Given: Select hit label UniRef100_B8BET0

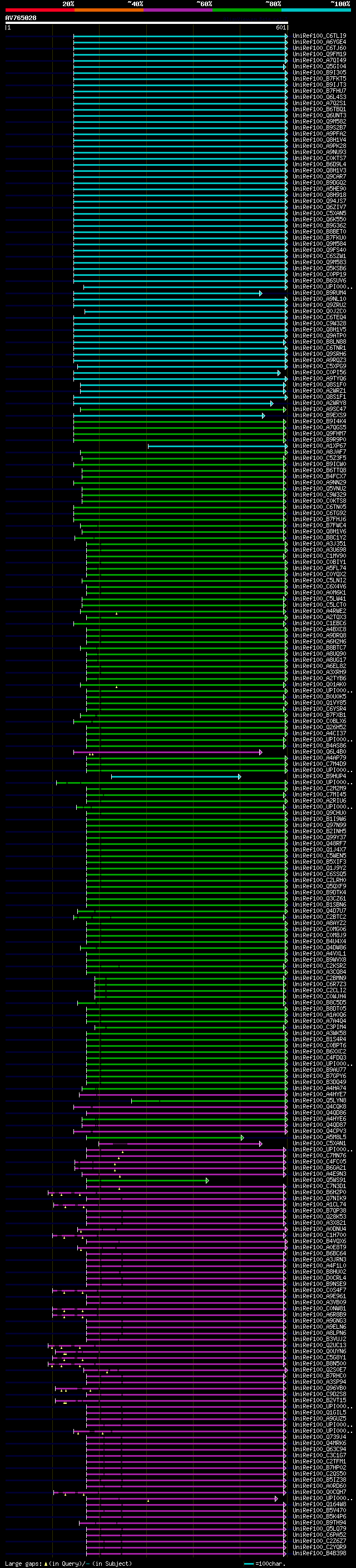Looking at the screenshot, I should click(x=319, y=232).
